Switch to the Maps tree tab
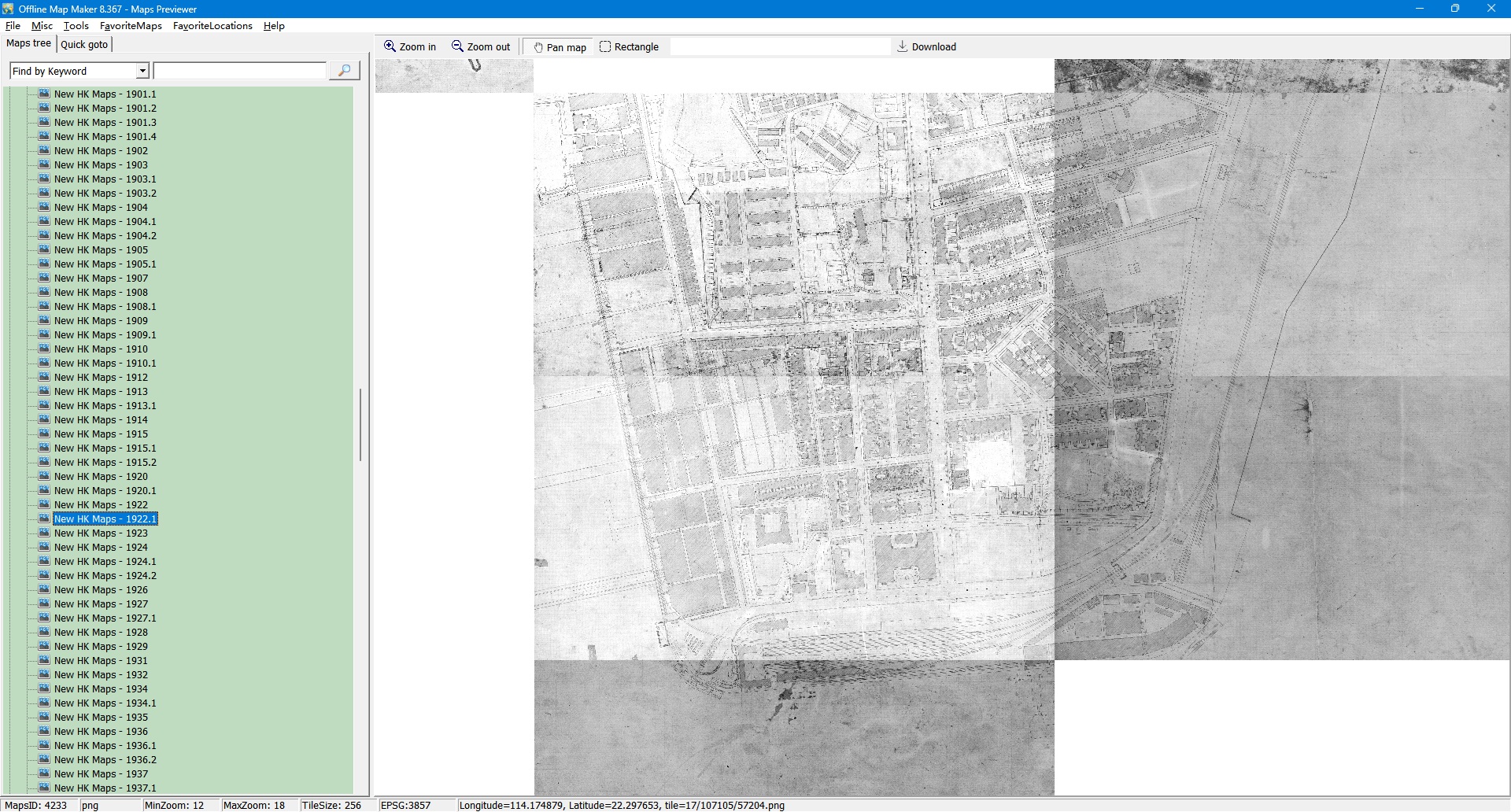 [28, 43]
